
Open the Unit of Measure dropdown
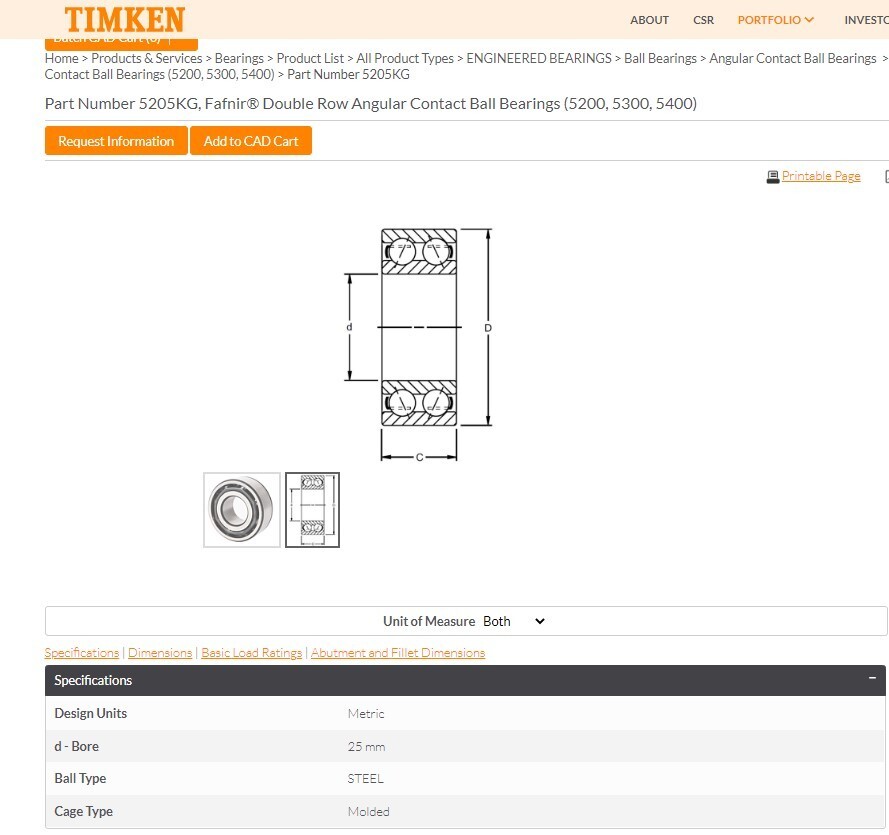[514, 621]
